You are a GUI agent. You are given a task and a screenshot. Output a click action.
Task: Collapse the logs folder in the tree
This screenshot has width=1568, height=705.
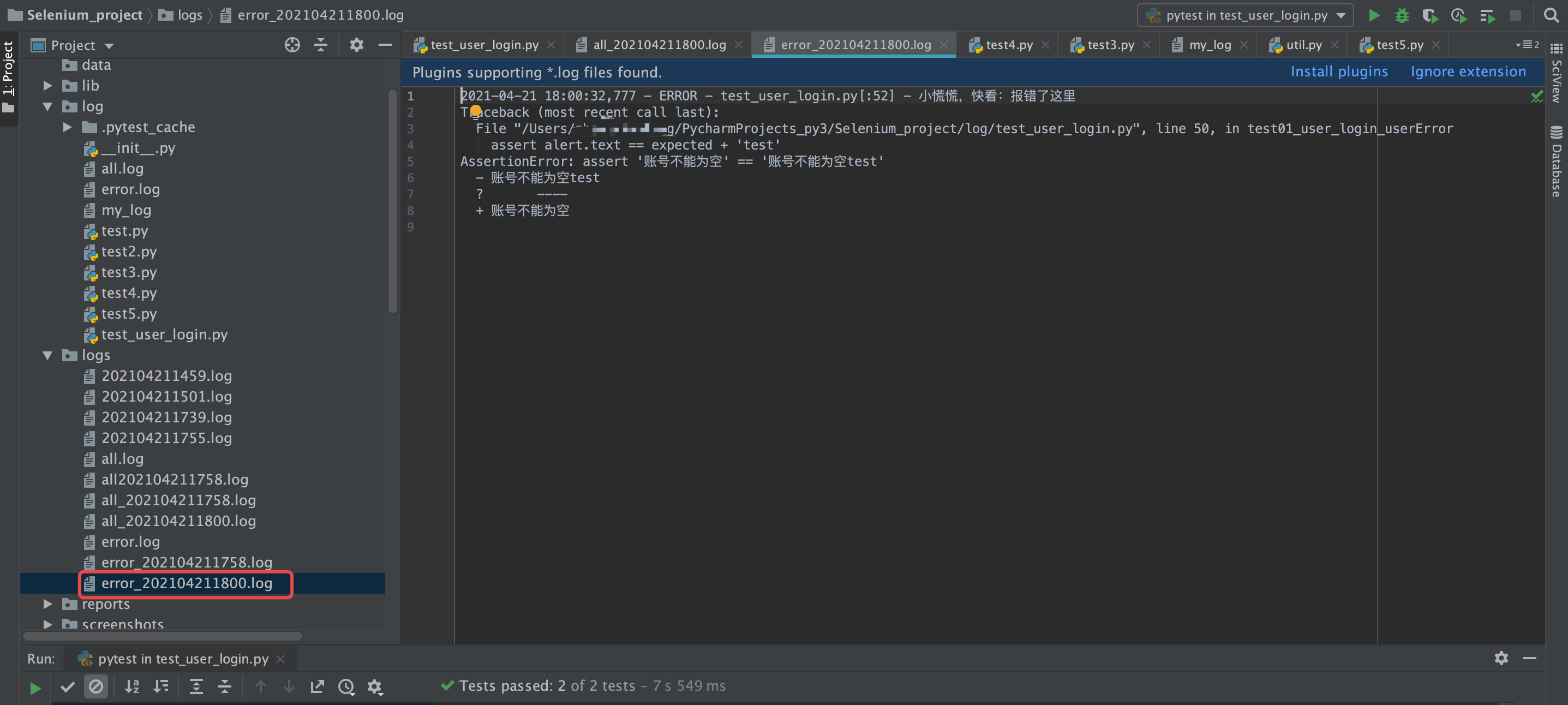[x=47, y=355]
